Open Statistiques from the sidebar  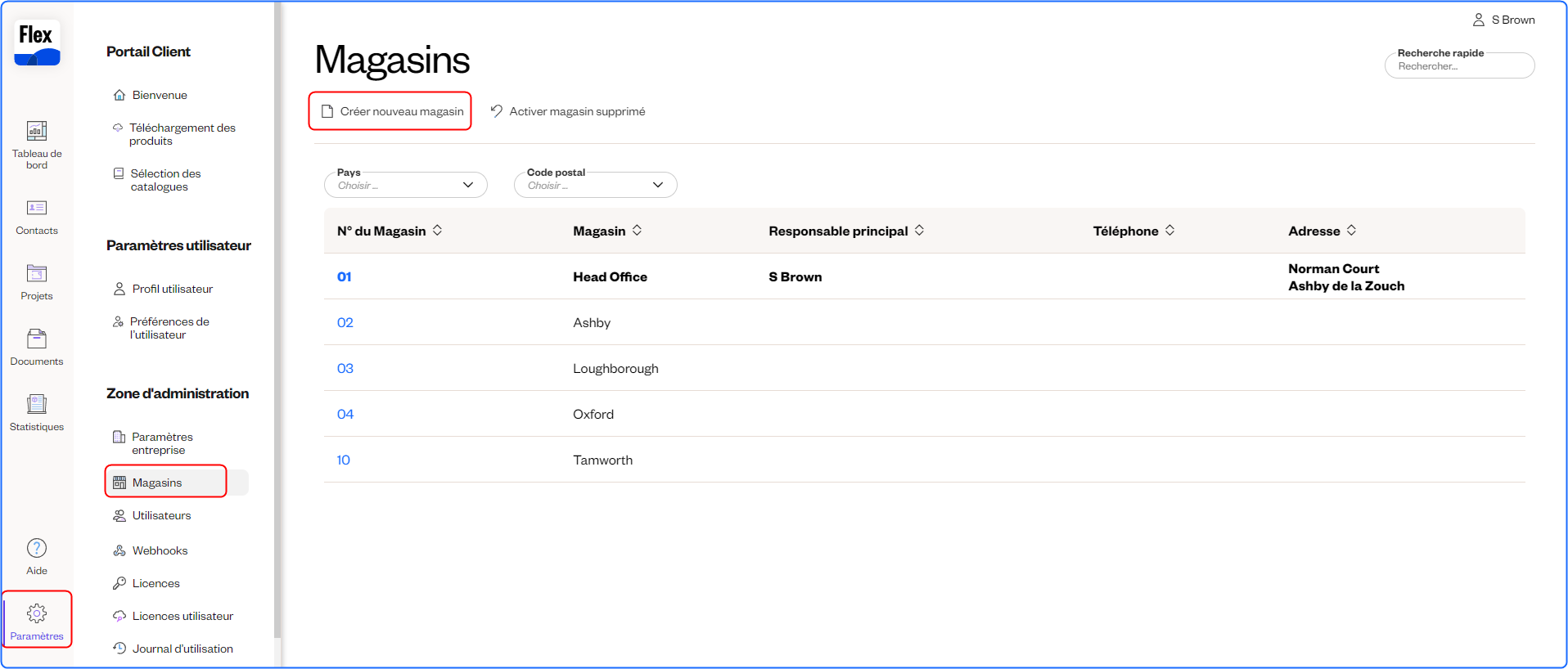point(37,405)
